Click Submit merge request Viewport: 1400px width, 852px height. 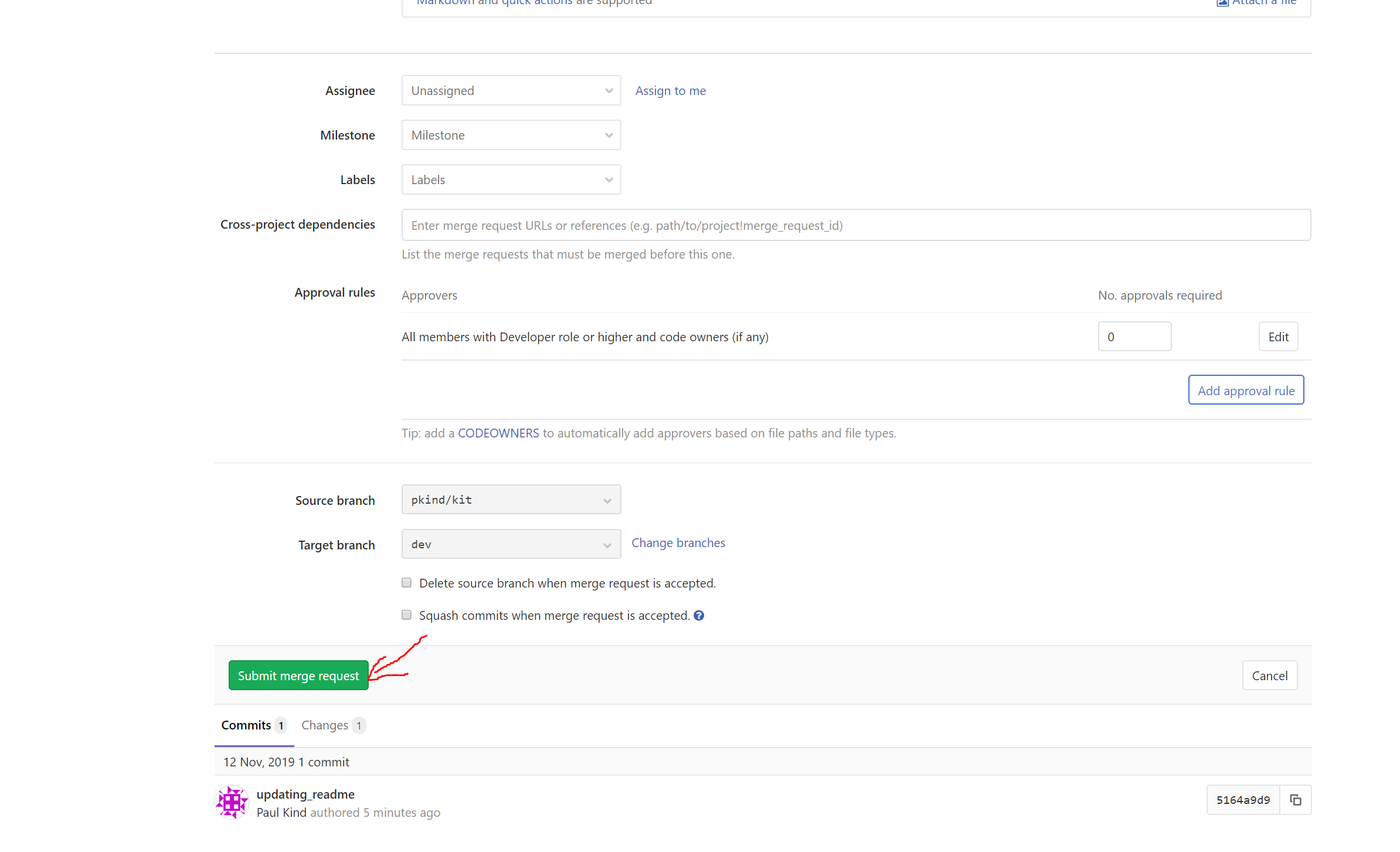pos(298,675)
